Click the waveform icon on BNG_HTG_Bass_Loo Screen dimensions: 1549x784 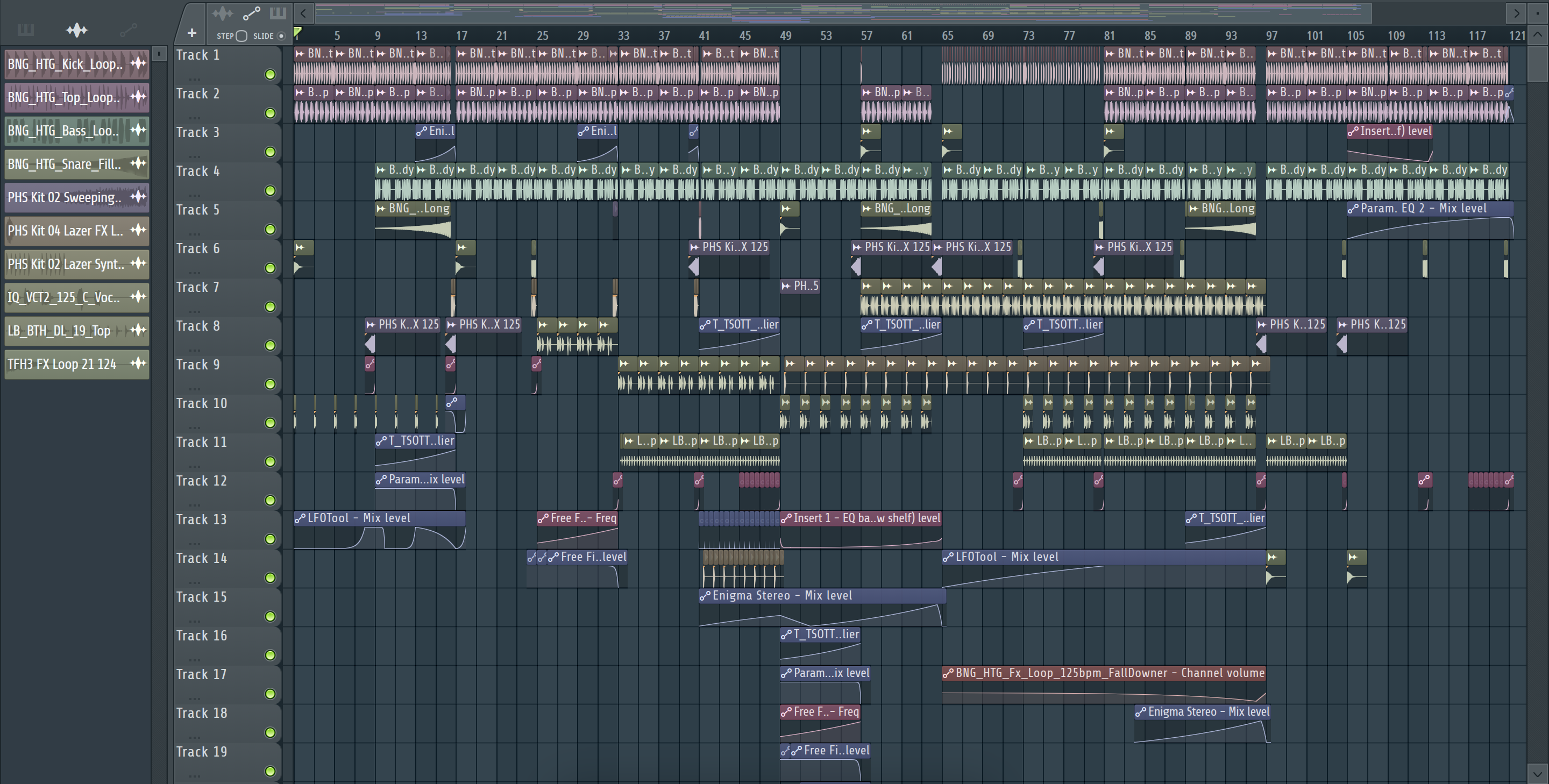pos(138,130)
